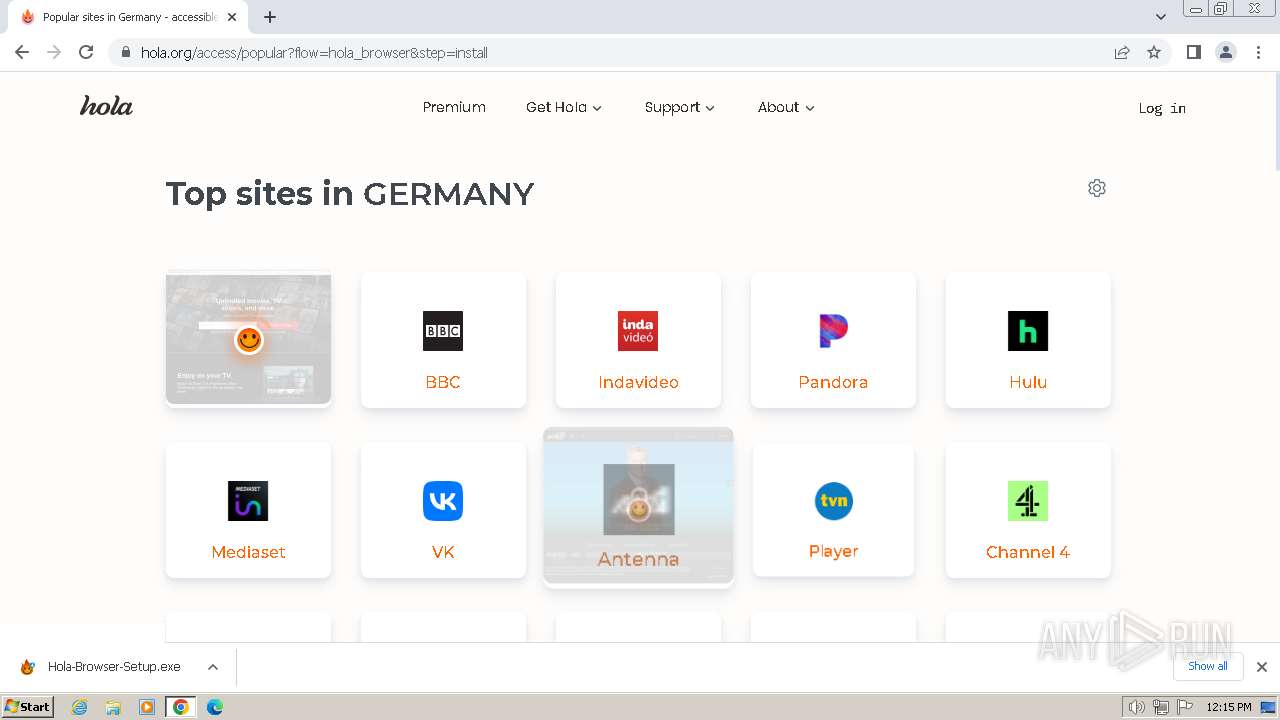Open the Chrome profile menu
This screenshot has height=720, width=1280.
coord(1226,52)
